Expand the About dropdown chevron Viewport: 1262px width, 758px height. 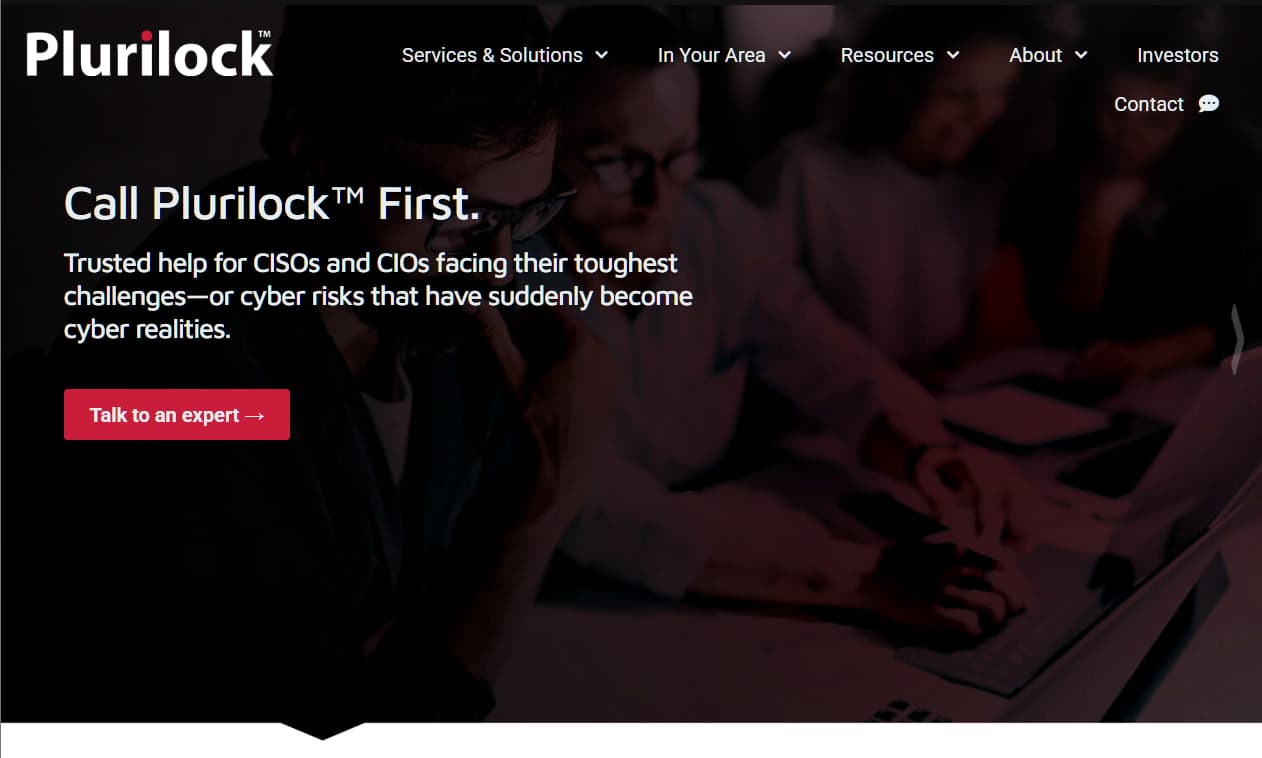pyautogui.click(x=1081, y=55)
